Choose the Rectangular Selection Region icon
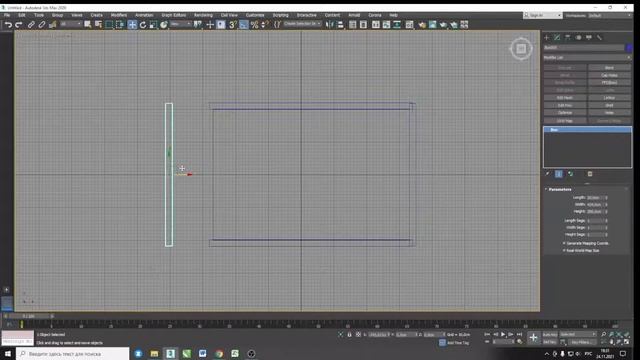 point(109,25)
